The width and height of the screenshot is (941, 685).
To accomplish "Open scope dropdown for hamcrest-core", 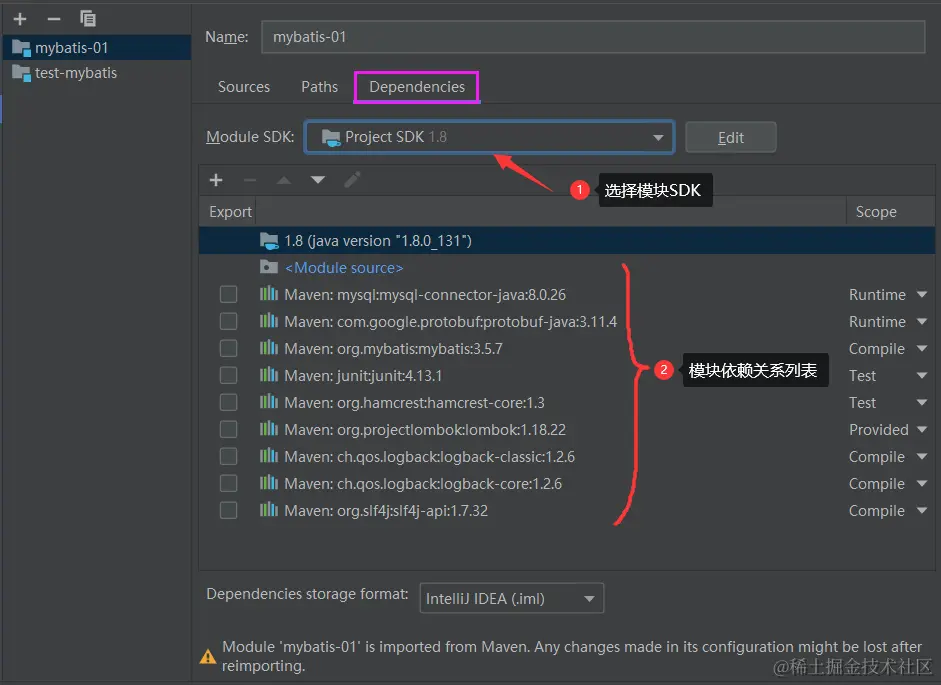I will [922, 403].
